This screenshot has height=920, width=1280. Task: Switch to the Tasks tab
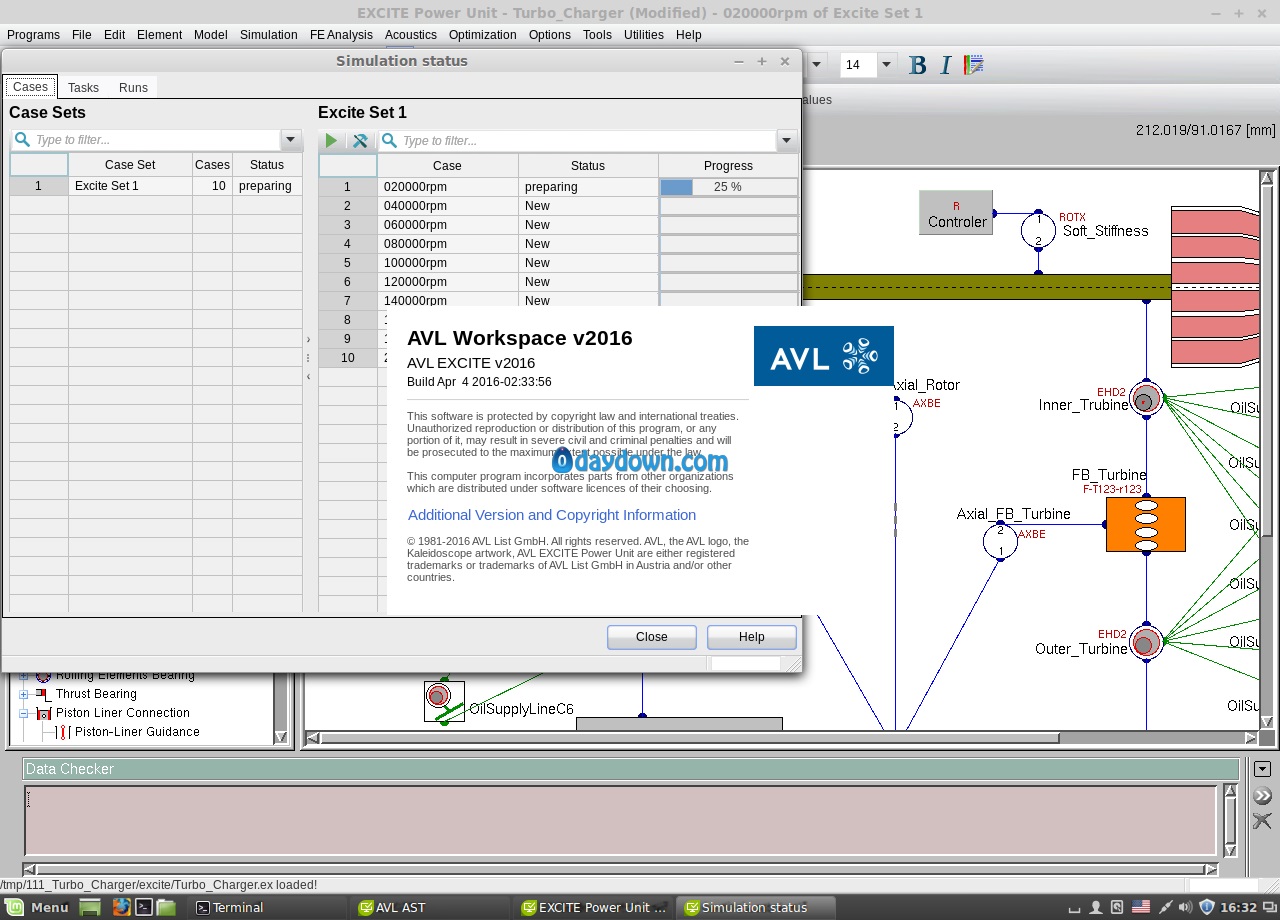[x=83, y=88]
